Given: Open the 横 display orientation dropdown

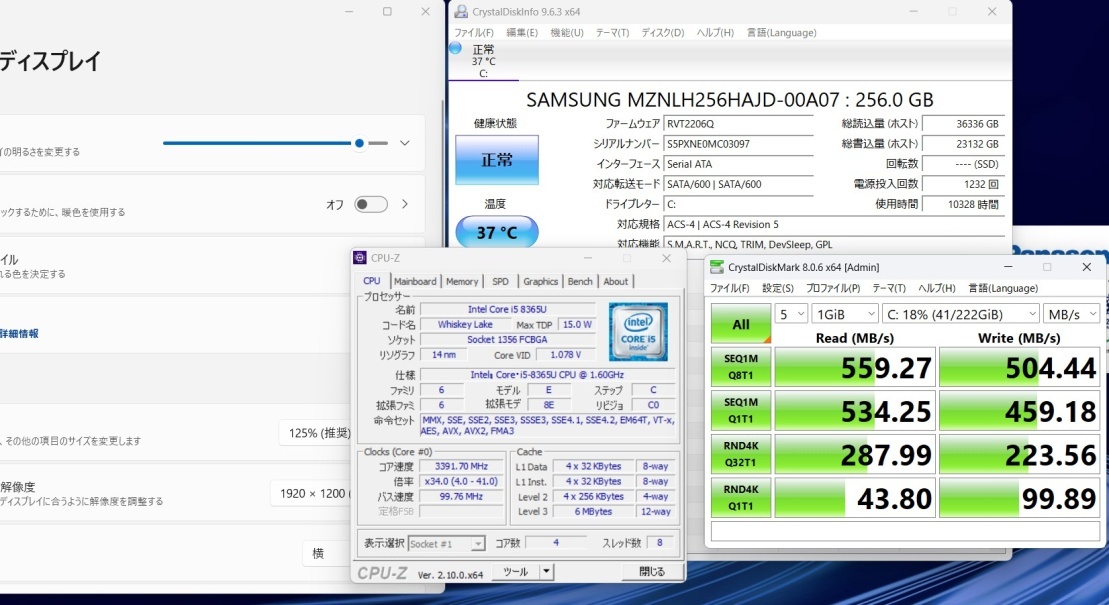Looking at the screenshot, I should (x=327, y=553).
